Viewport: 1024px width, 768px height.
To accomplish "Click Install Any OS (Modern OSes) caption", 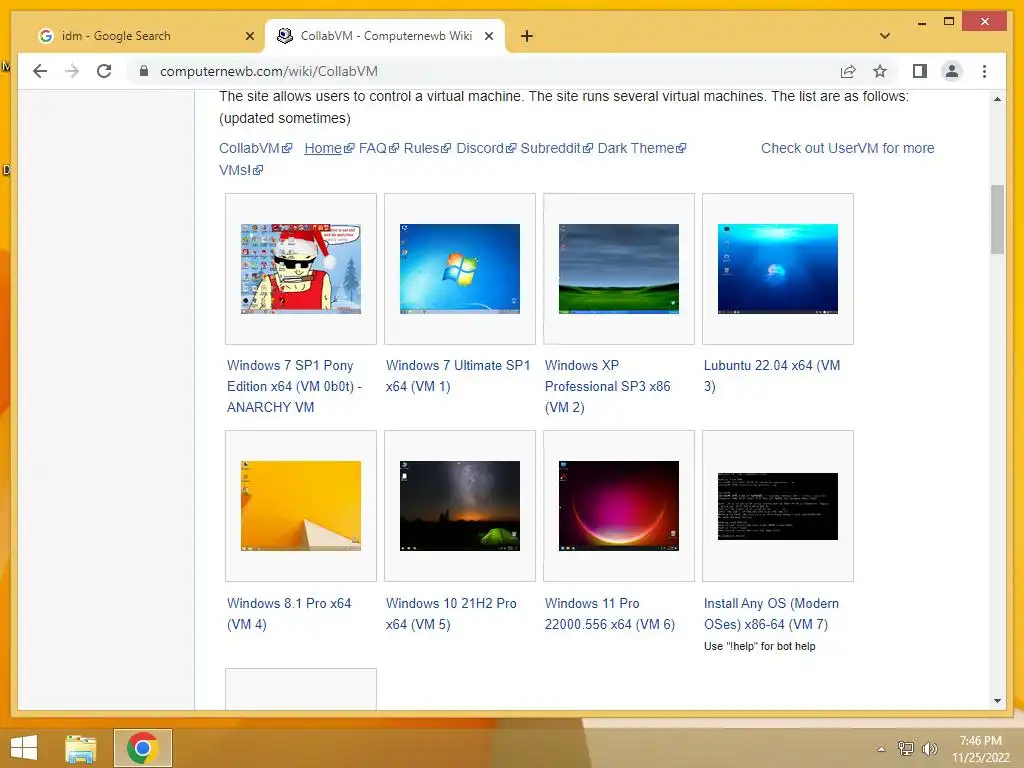I will (771, 613).
